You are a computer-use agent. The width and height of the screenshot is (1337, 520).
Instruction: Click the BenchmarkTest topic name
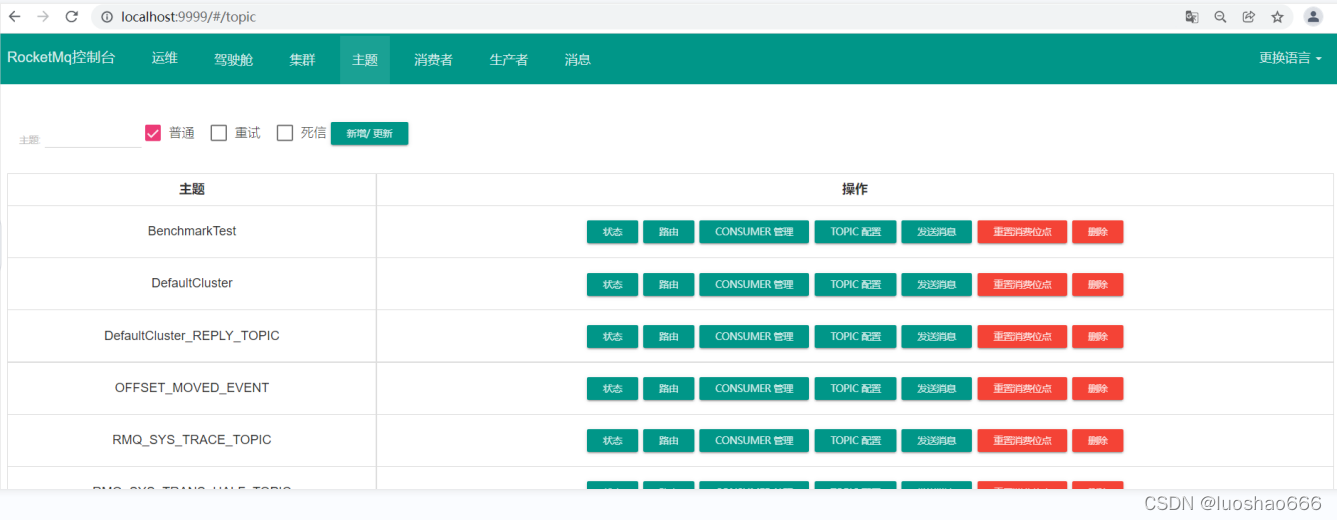[192, 231]
